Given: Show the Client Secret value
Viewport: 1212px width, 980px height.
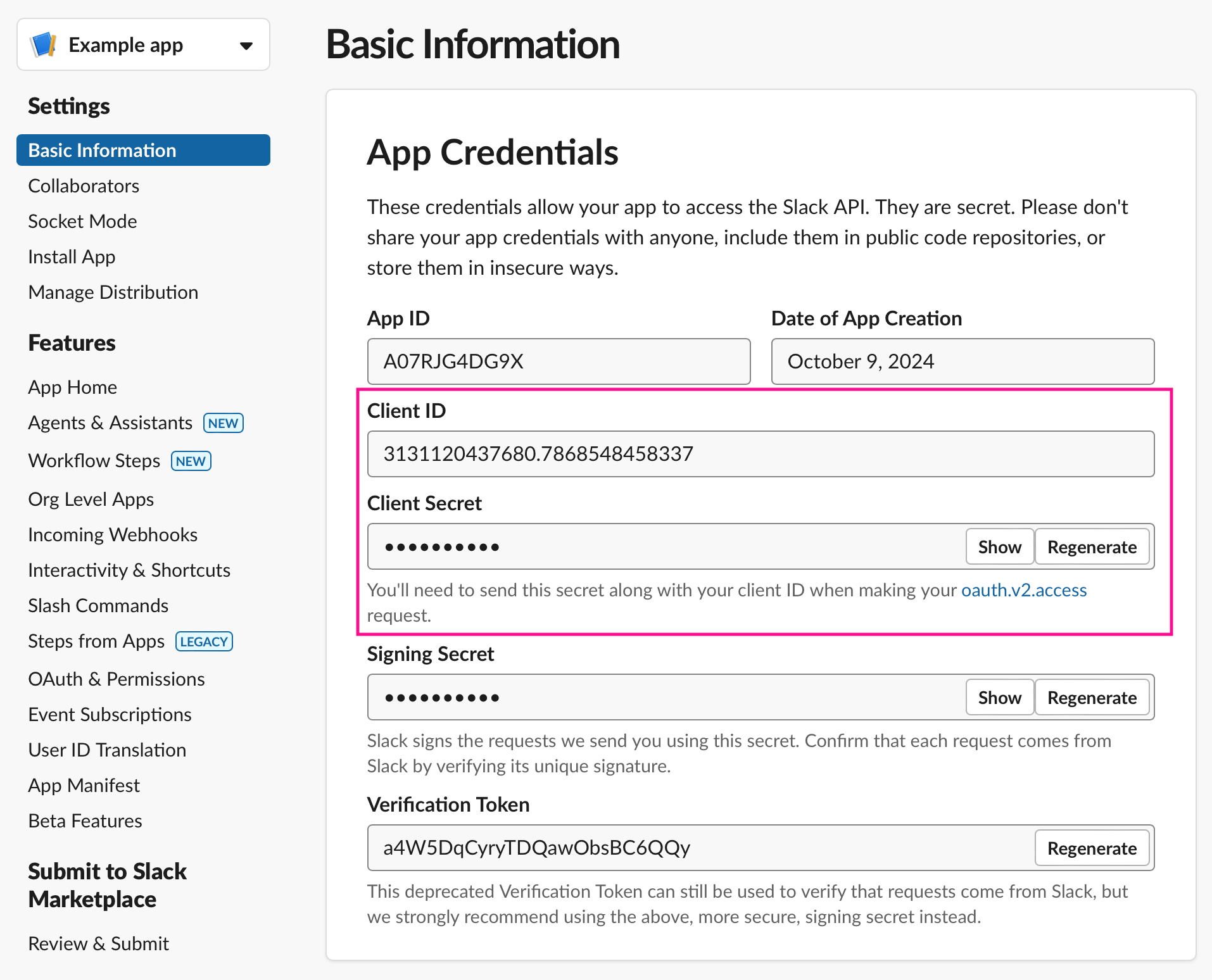Looking at the screenshot, I should coord(999,547).
